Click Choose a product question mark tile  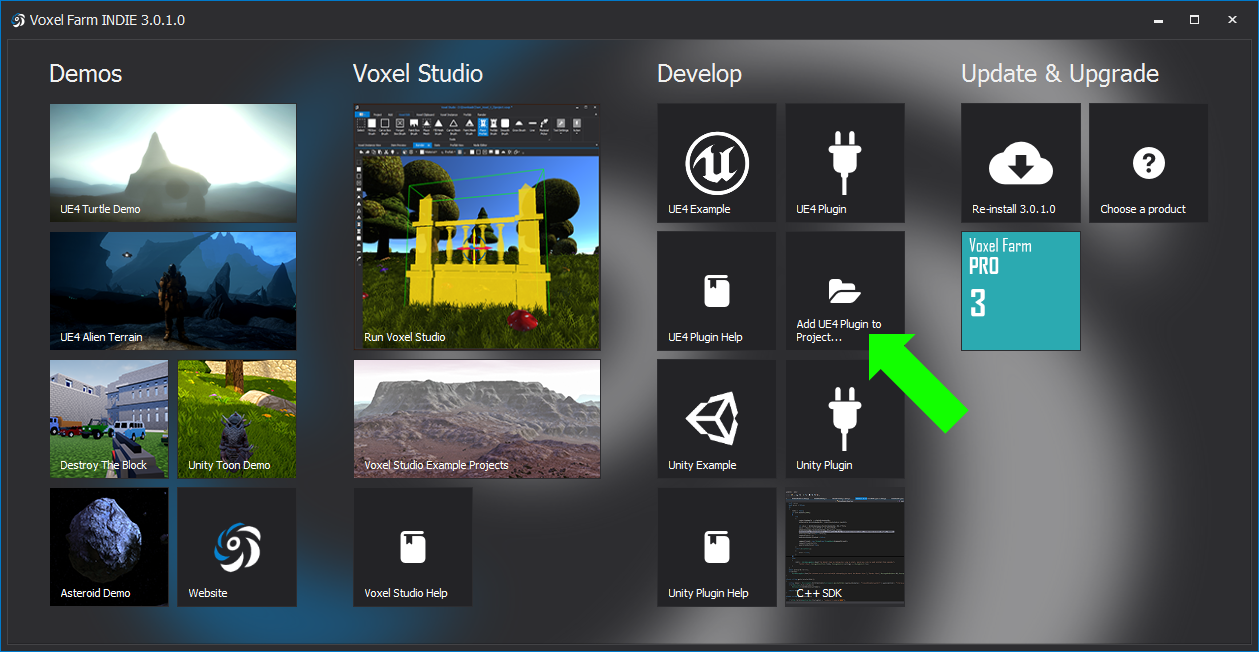tap(1149, 163)
